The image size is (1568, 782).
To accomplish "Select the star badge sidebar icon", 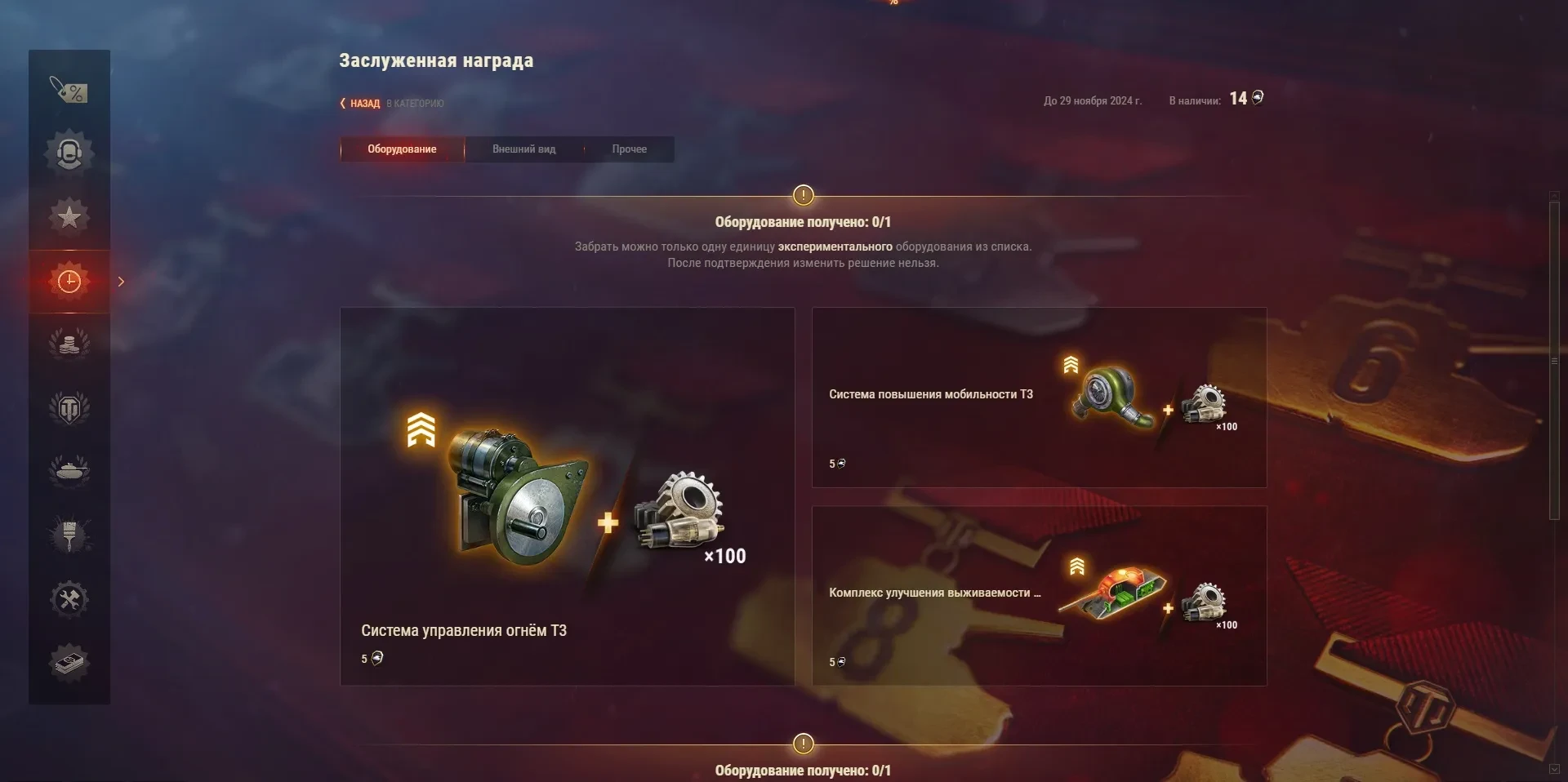I will point(69,216).
